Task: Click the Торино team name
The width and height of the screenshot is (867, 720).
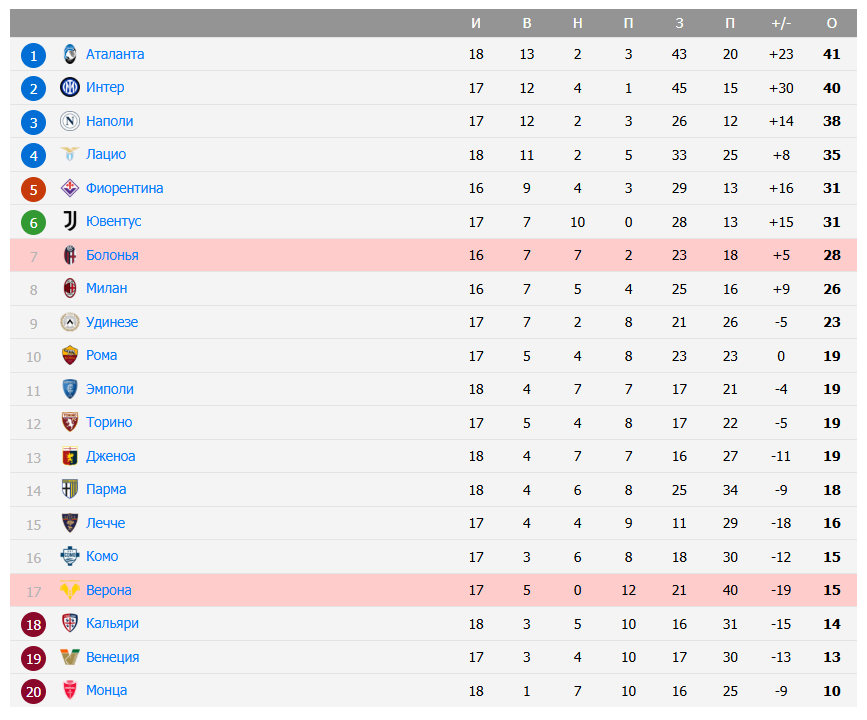Action: [109, 422]
